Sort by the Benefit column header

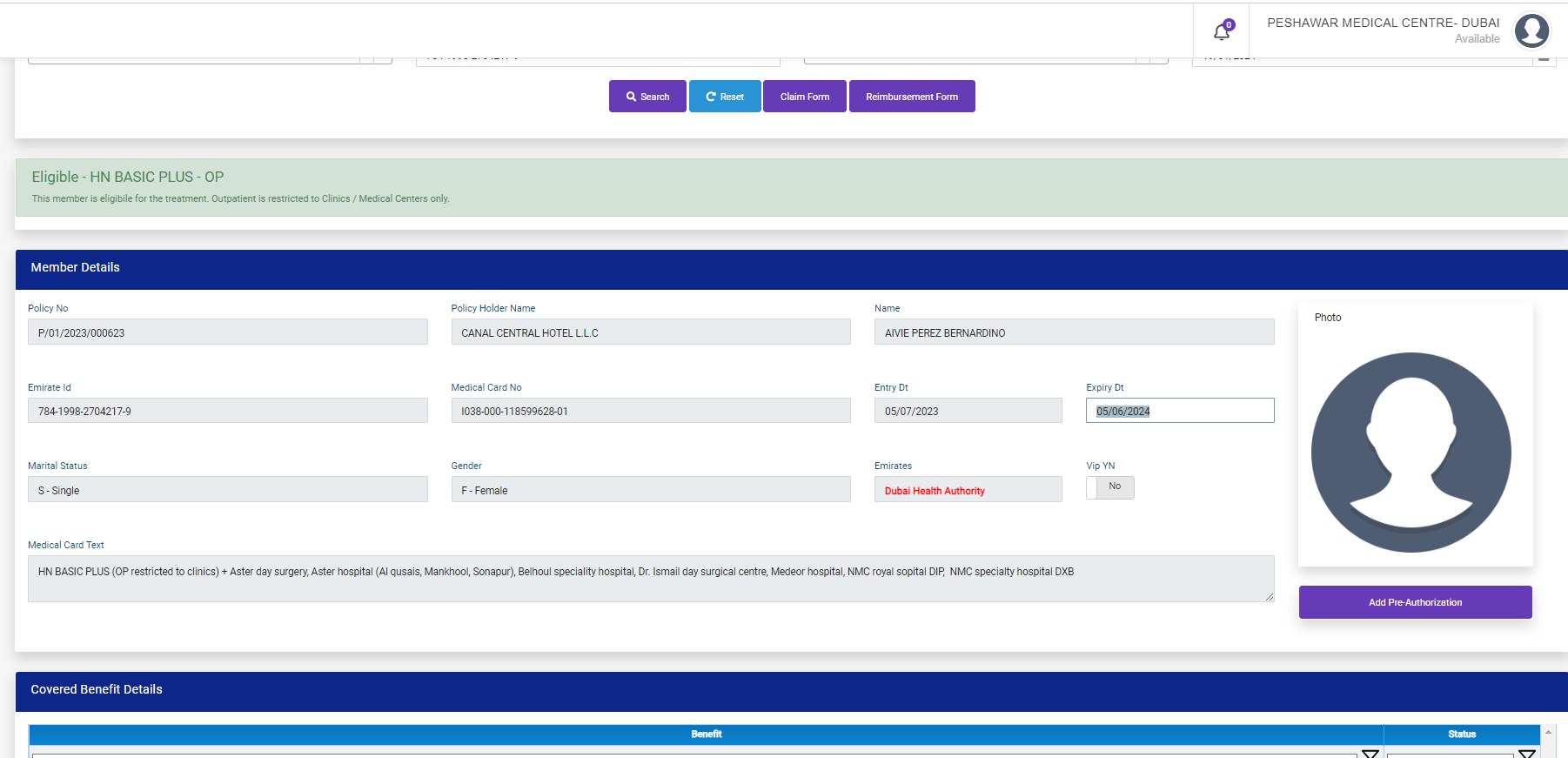706,735
